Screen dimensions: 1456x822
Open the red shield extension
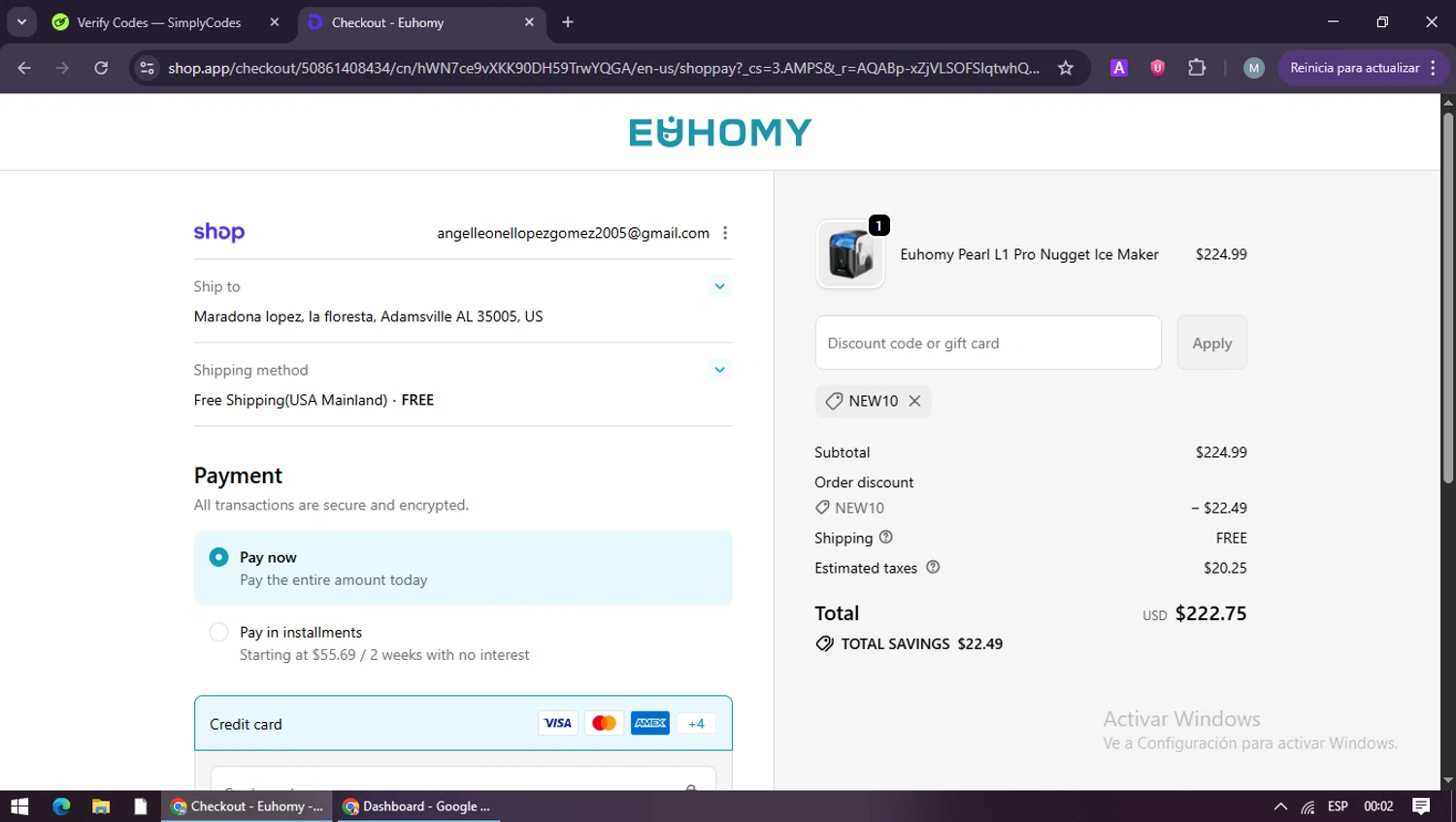pos(1157,68)
